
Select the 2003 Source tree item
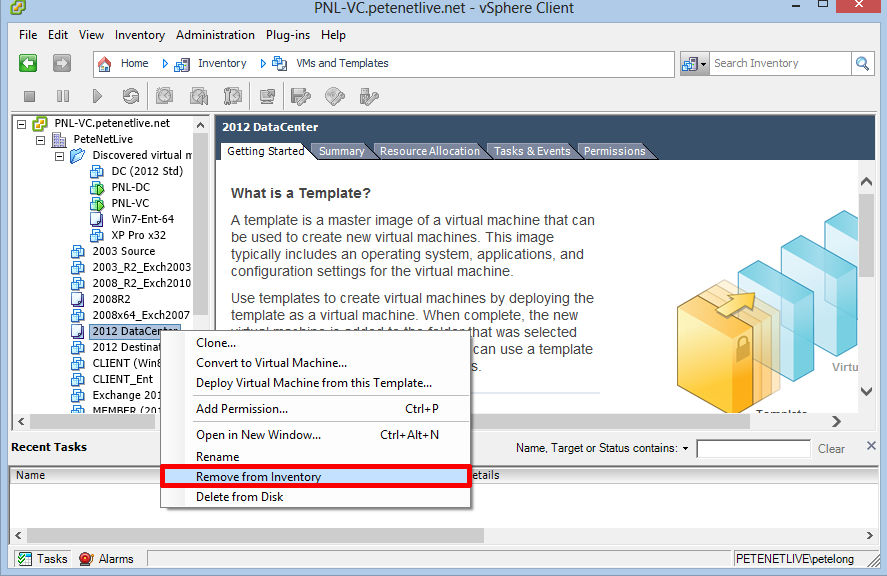point(124,251)
